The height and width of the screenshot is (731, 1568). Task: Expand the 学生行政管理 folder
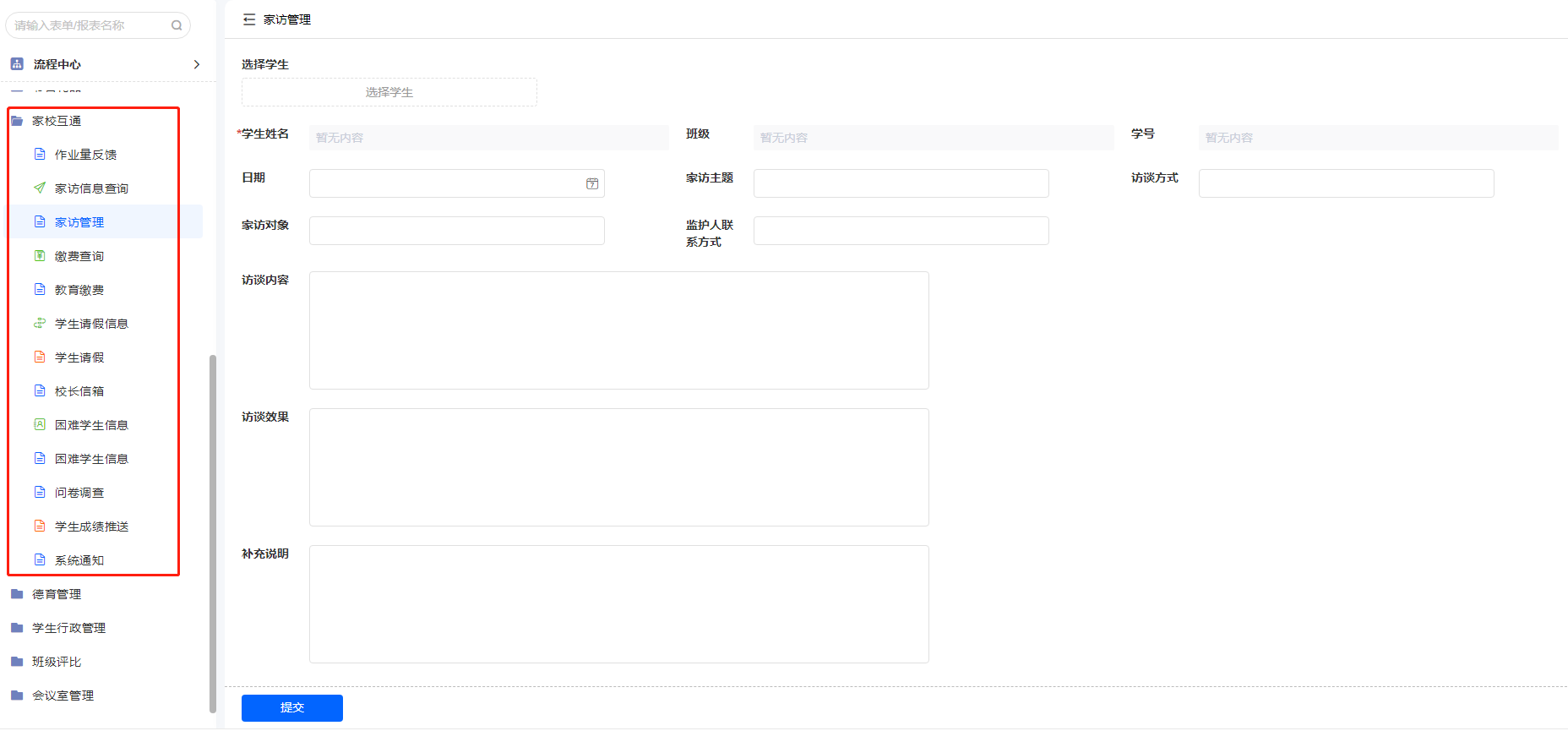pyautogui.click(x=69, y=628)
